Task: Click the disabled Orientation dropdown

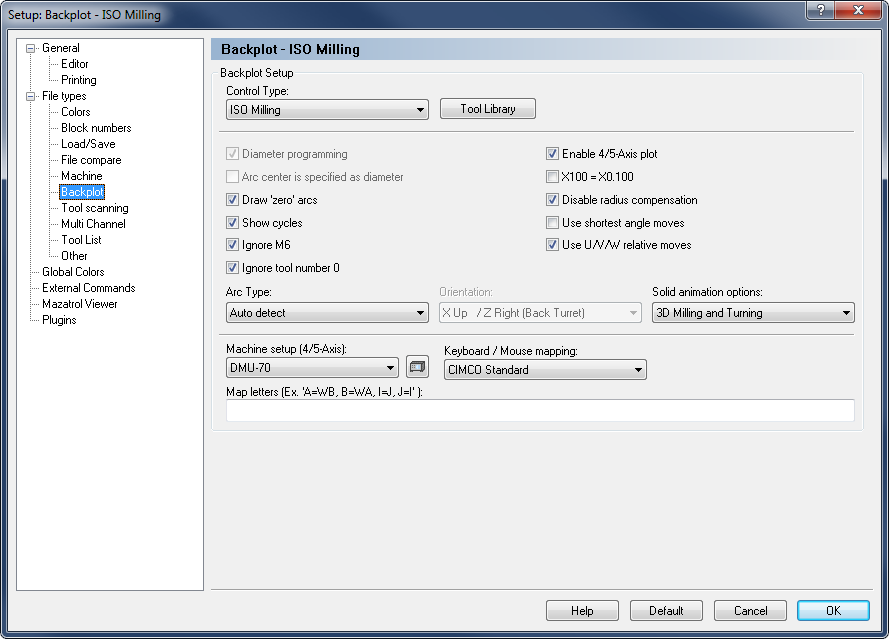Action: [x=540, y=312]
